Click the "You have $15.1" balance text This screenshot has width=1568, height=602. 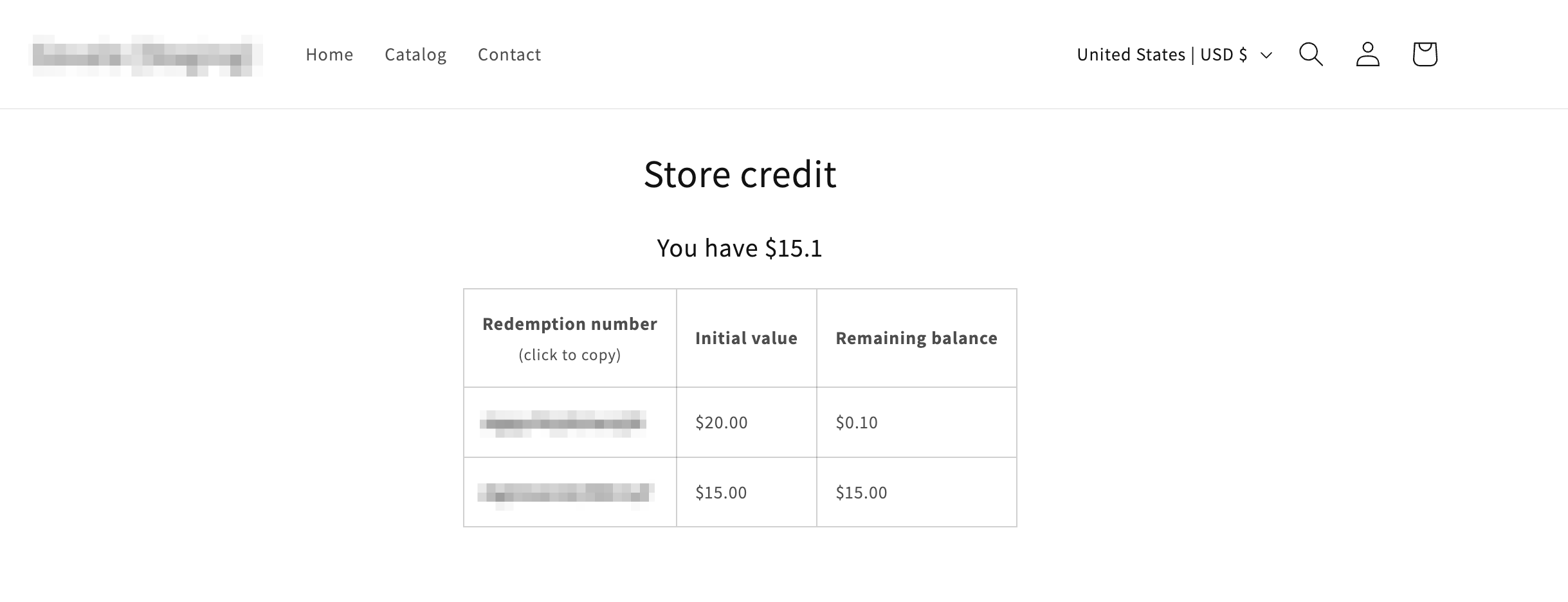click(x=740, y=248)
